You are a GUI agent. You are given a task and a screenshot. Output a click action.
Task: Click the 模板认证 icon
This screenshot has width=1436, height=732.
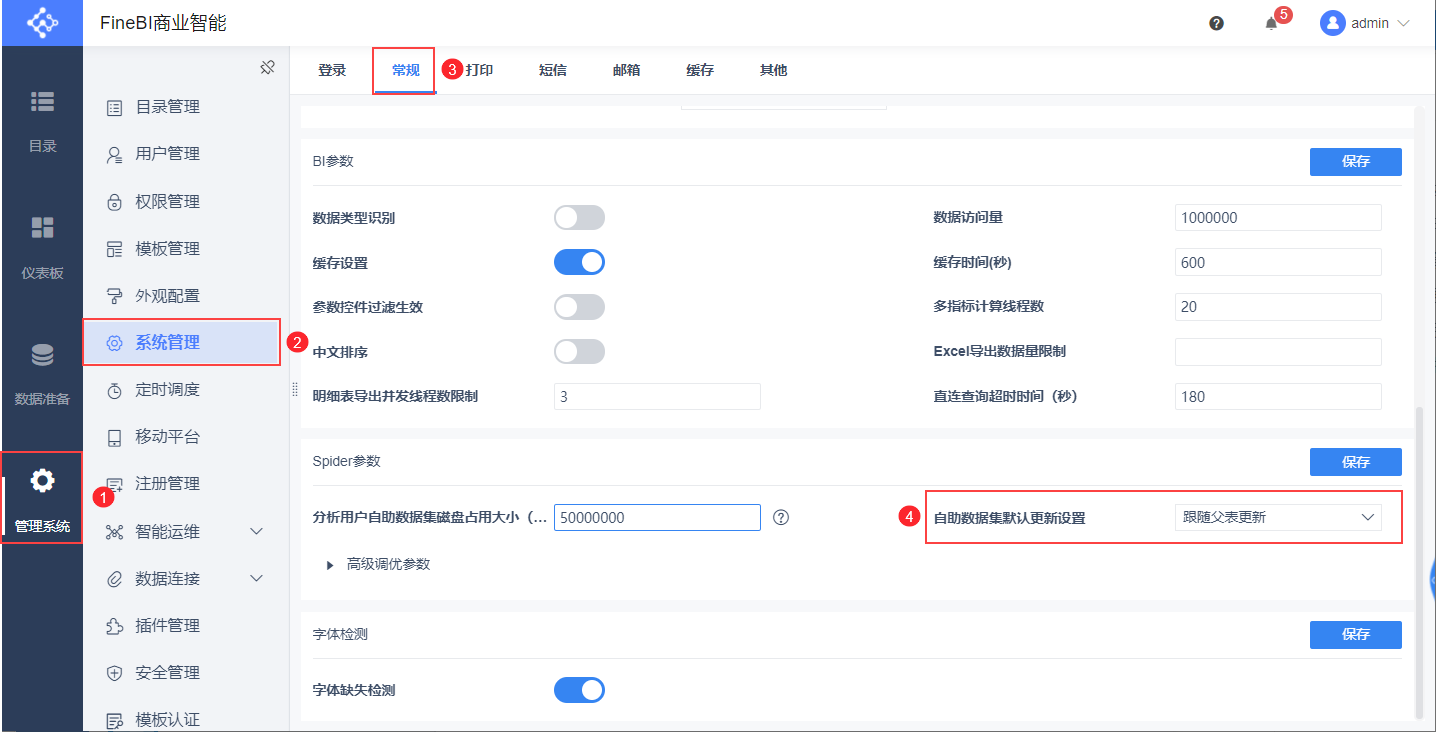click(x=115, y=720)
